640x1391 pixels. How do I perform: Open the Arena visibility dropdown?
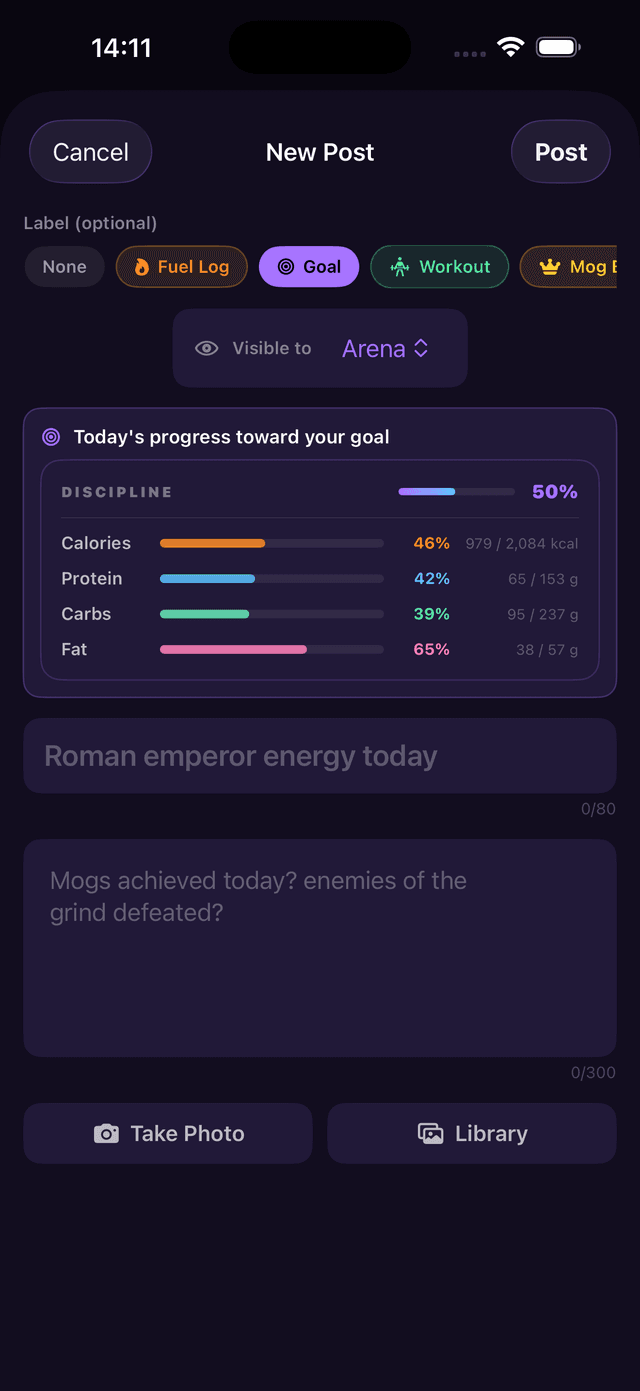click(385, 348)
